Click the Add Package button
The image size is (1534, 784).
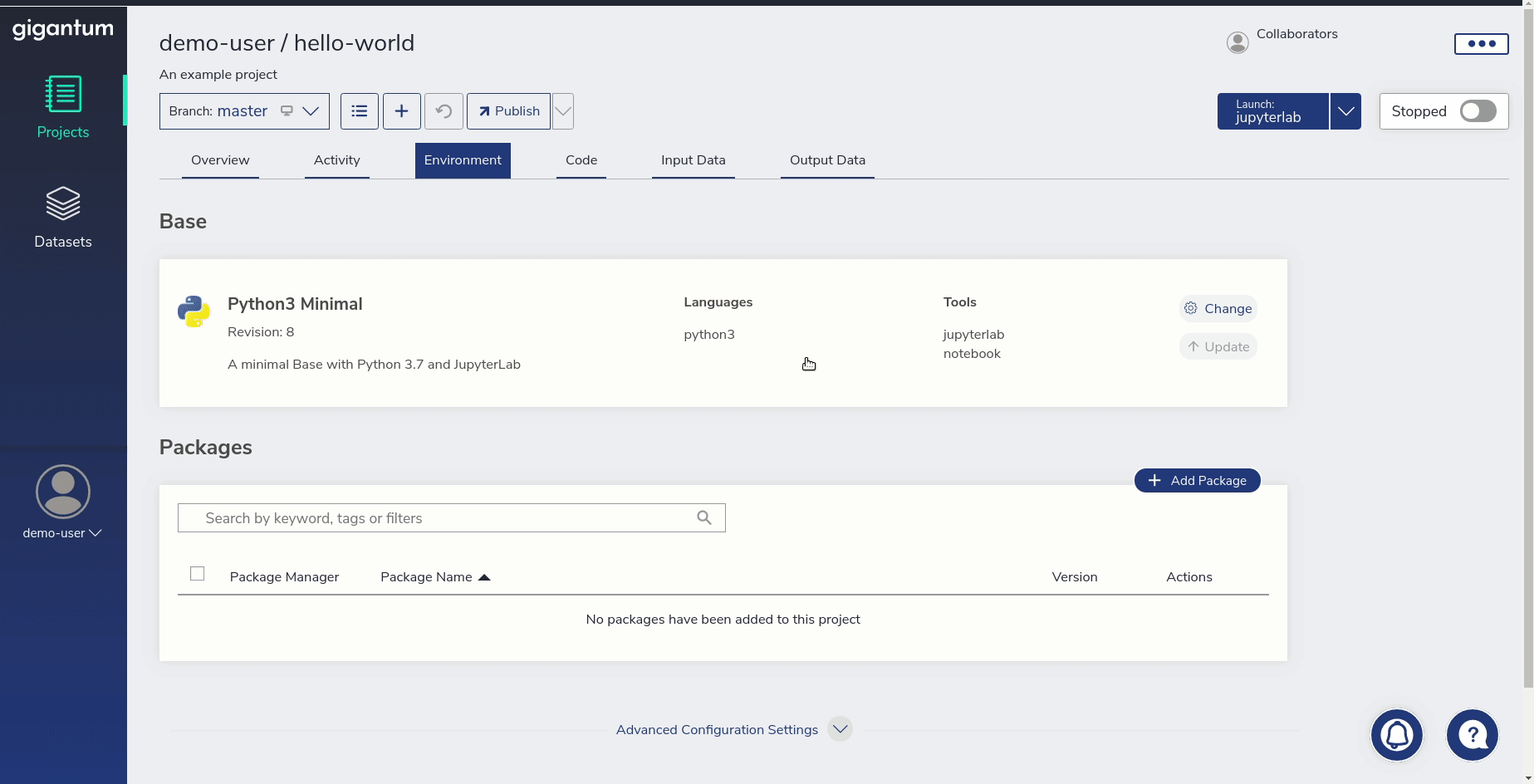1198,481
